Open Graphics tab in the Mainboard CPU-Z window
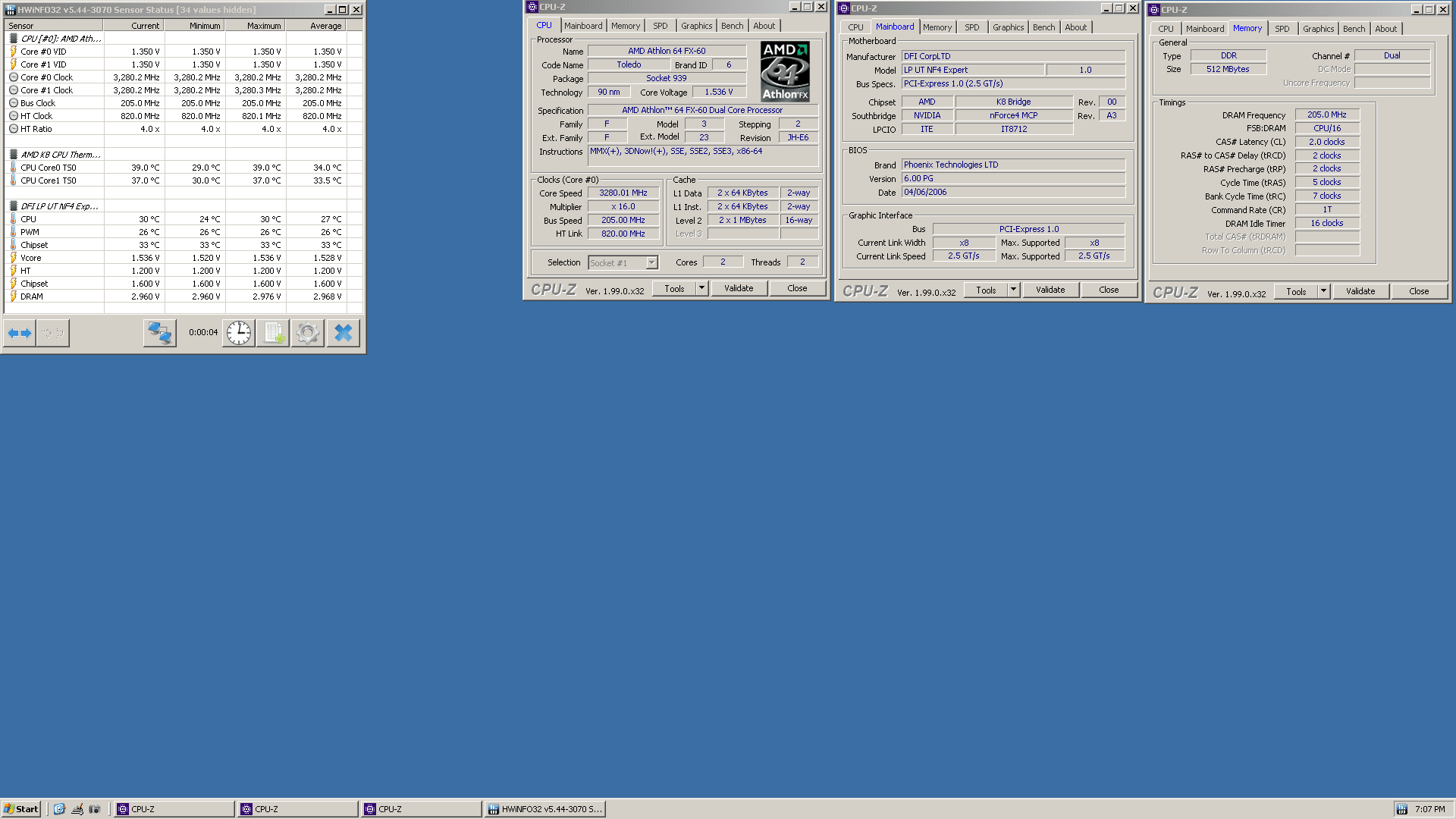The height and width of the screenshot is (819, 1456). 1008,27
